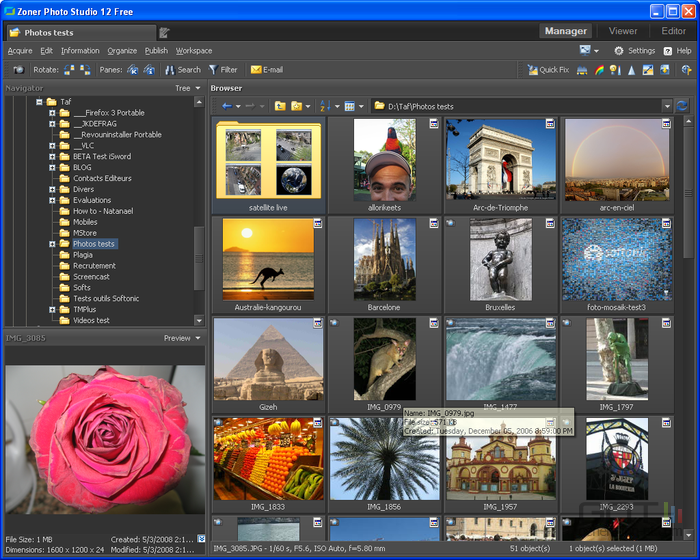The width and height of the screenshot is (700, 560).
Task: Select the Manager tab
Action: click(566, 31)
